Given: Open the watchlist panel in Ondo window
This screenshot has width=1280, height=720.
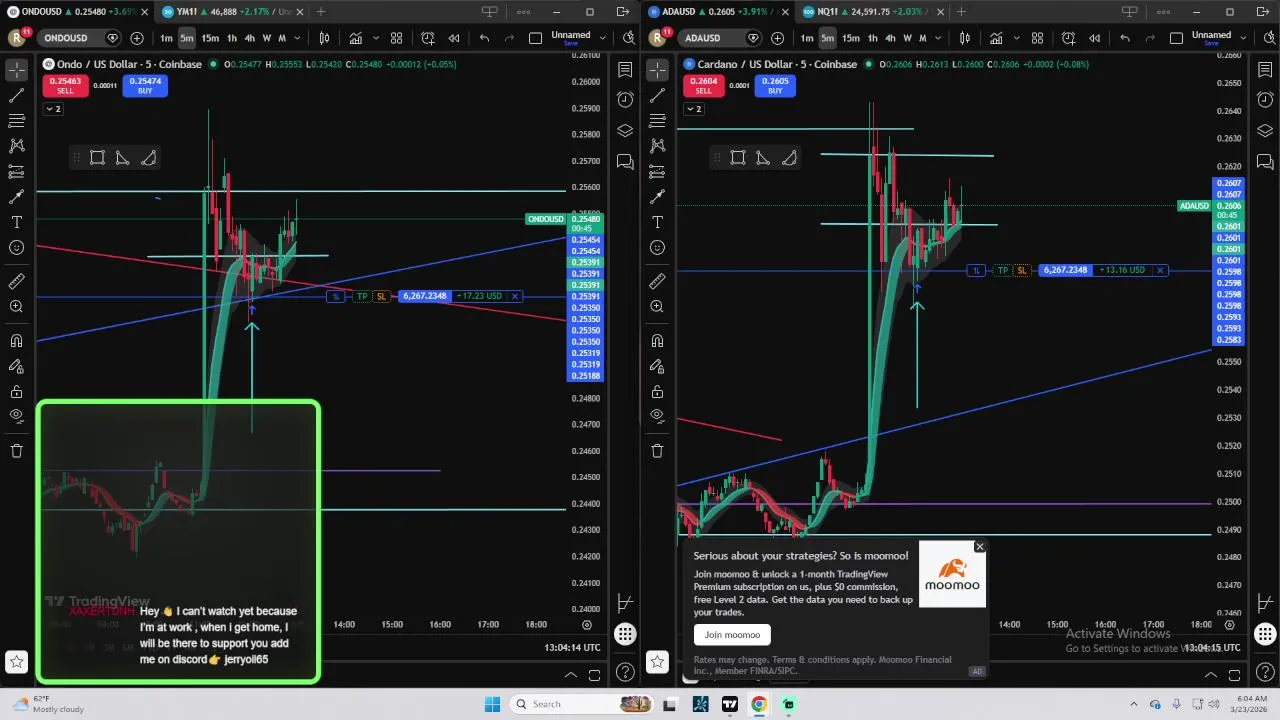Looking at the screenshot, I should tap(625, 70).
